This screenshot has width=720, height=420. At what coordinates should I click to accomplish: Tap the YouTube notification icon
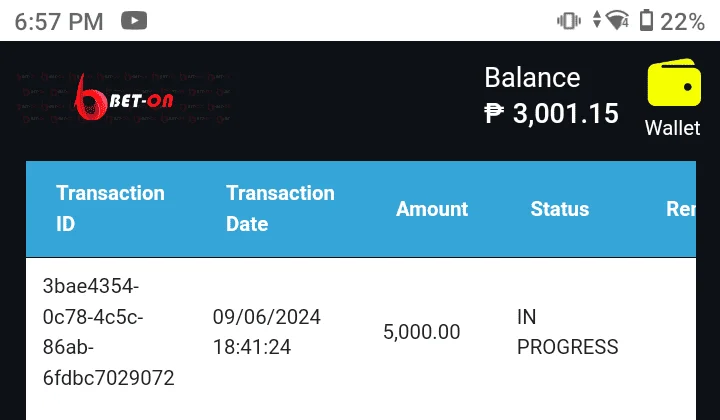tap(134, 21)
